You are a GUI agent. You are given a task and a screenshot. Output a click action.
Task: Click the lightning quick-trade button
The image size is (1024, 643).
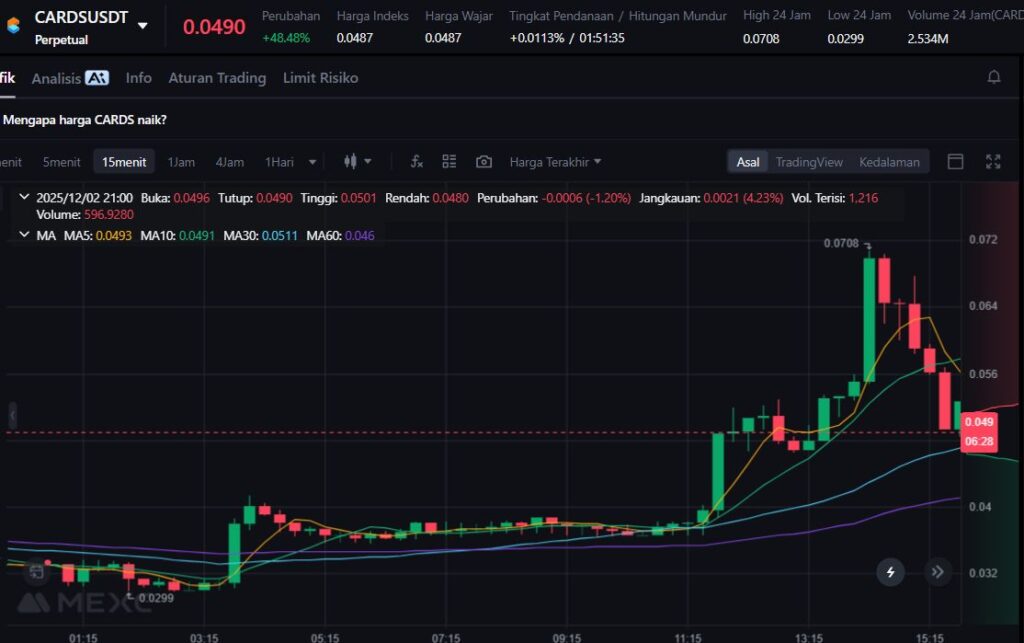(x=890, y=572)
